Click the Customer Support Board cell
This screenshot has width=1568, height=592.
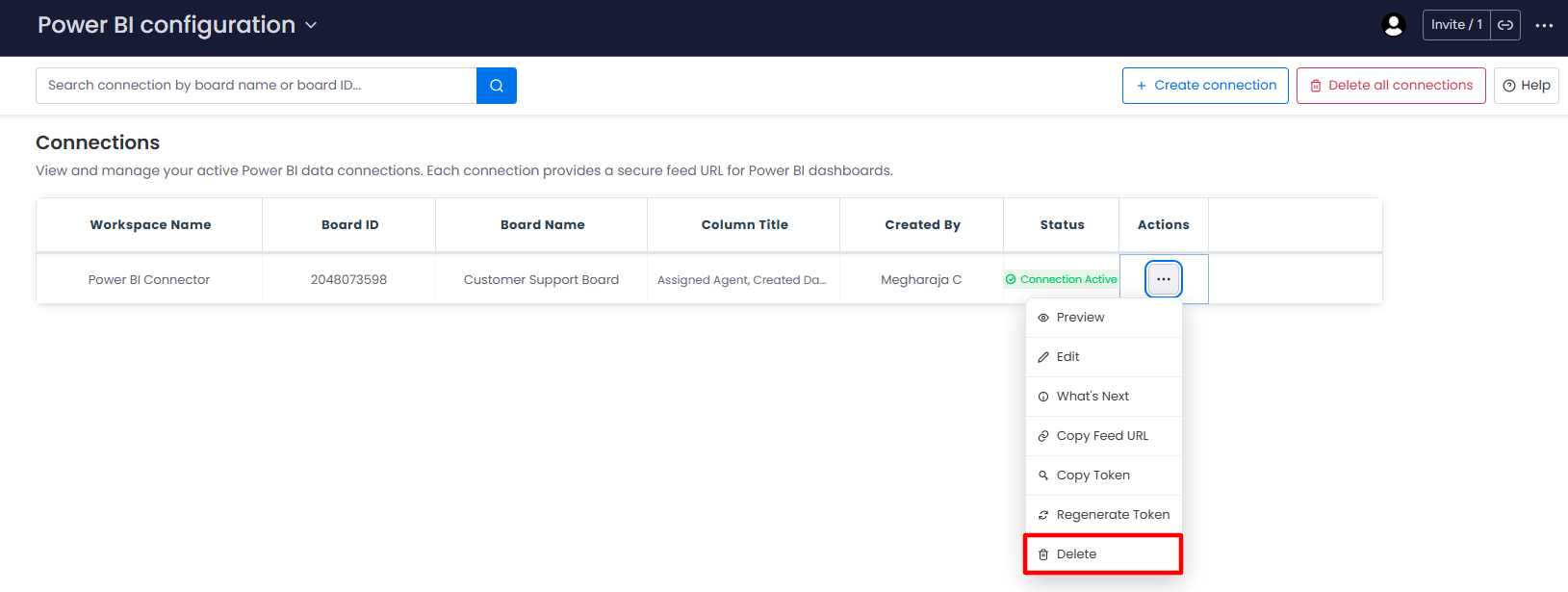pyautogui.click(x=541, y=280)
